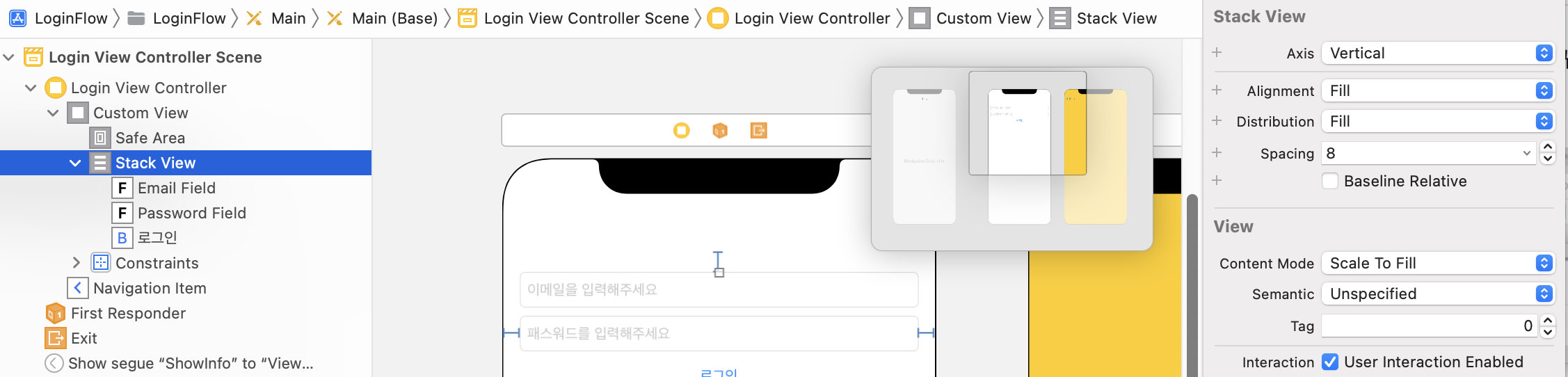Select Email Field in outline
The image size is (1568, 377).
(x=177, y=188)
